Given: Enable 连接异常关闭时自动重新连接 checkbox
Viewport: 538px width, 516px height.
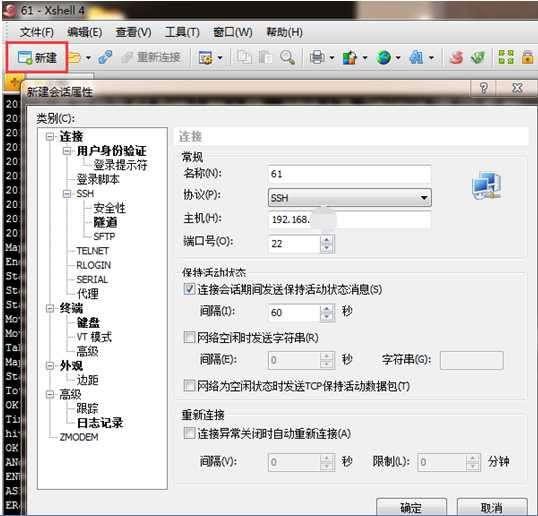Looking at the screenshot, I should (x=189, y=433).
